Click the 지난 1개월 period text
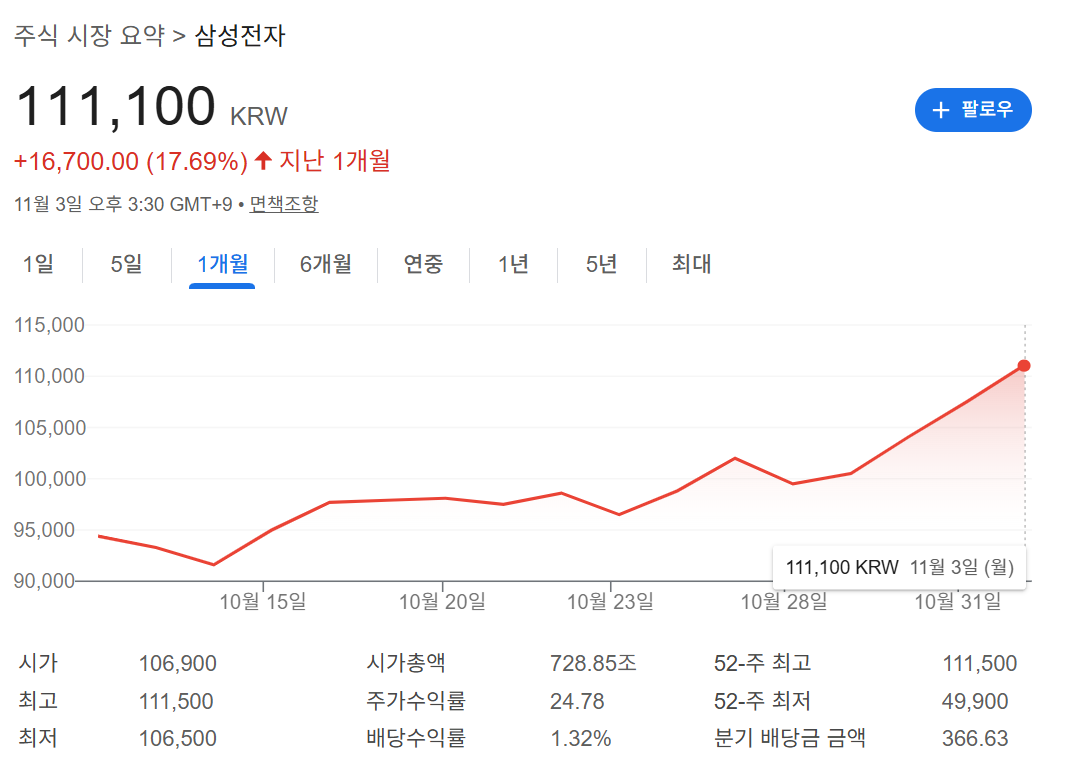 [x=334, y=162]
